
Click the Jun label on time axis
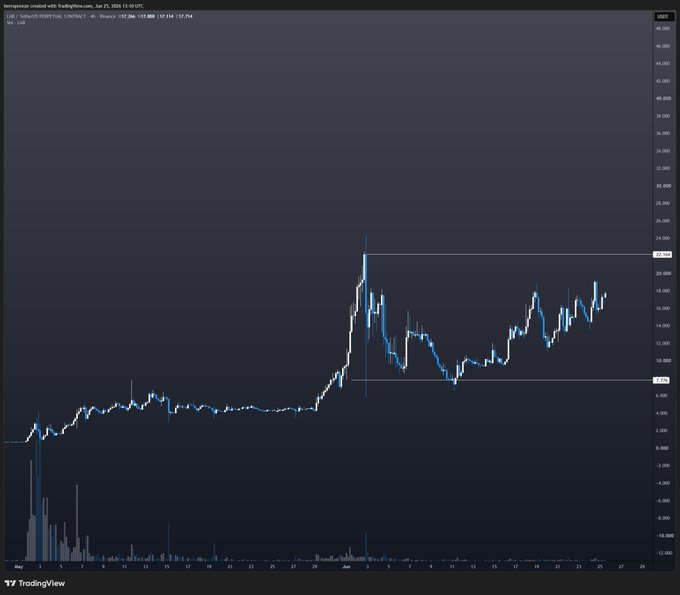coord(346,566)
